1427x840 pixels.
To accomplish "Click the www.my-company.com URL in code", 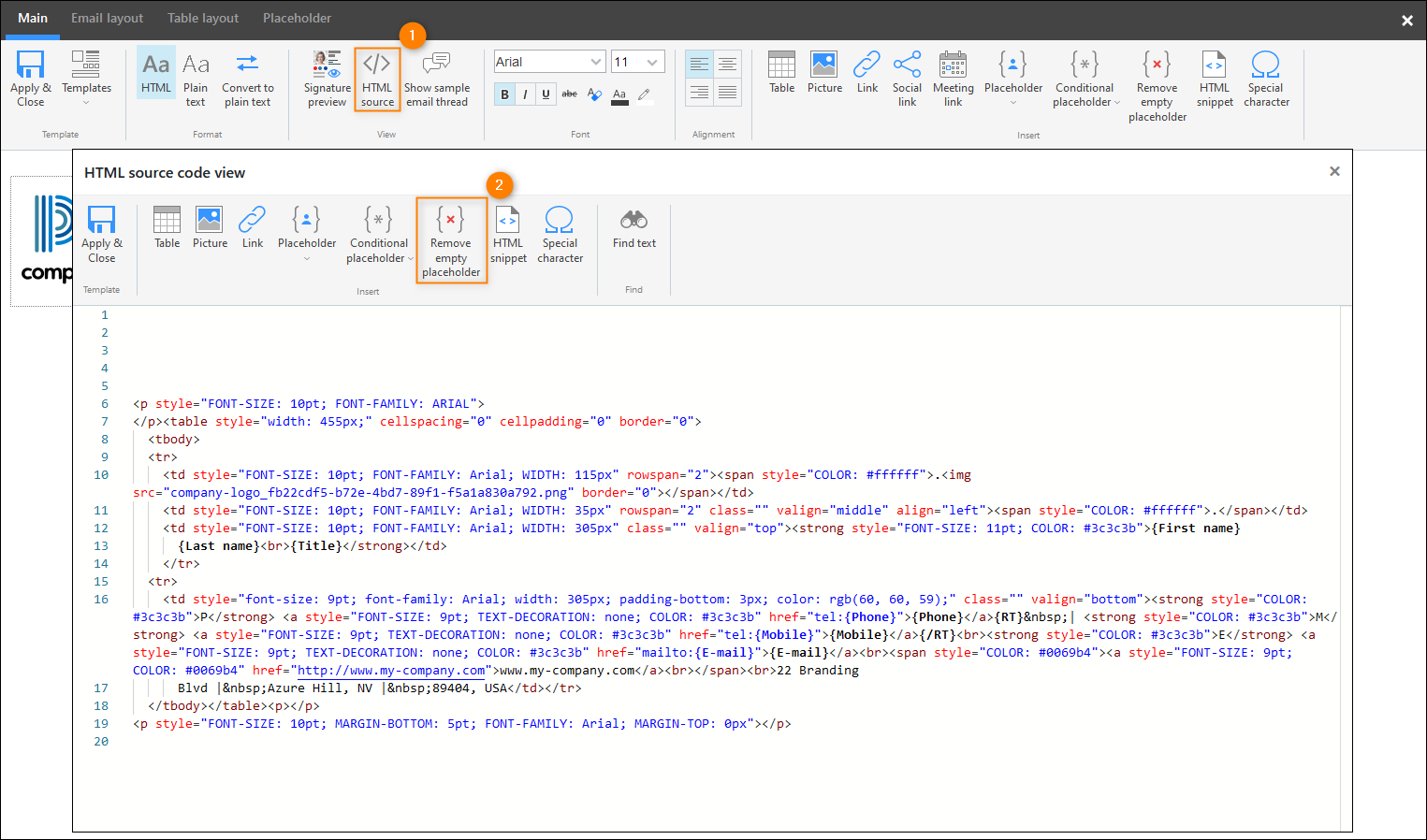I will pyautogui.click(x=391, y=671).
